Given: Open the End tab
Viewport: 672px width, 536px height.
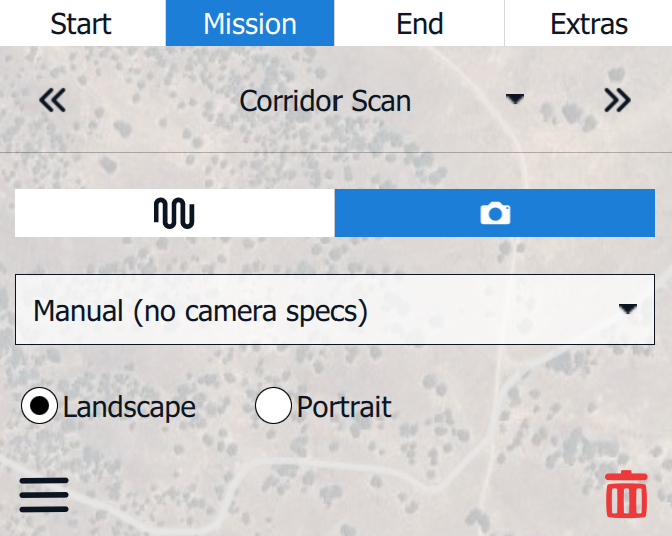Looking at the screenshot, I should (x=420, y=23).
